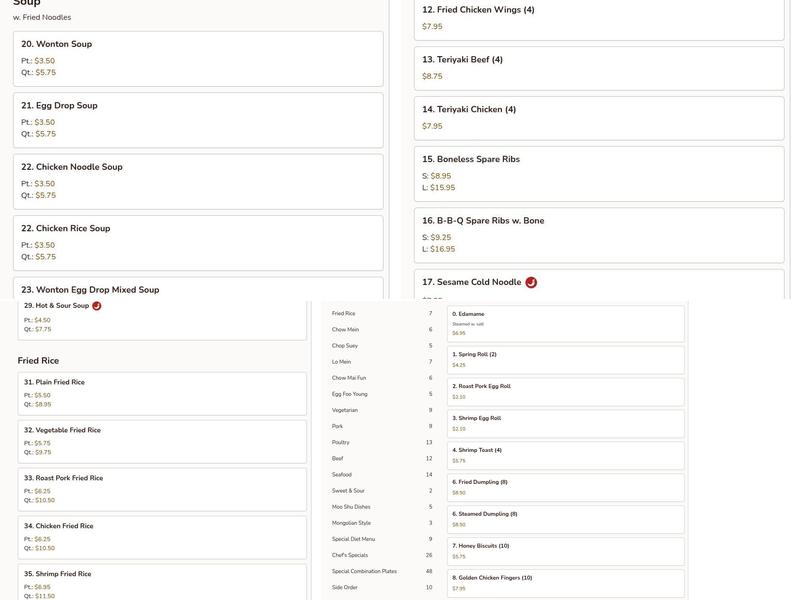This screenshot has height=600, width=800.
Task: Select B-B-Q Spare Ribs w. Bone
Action: click(x=598, y=234)
